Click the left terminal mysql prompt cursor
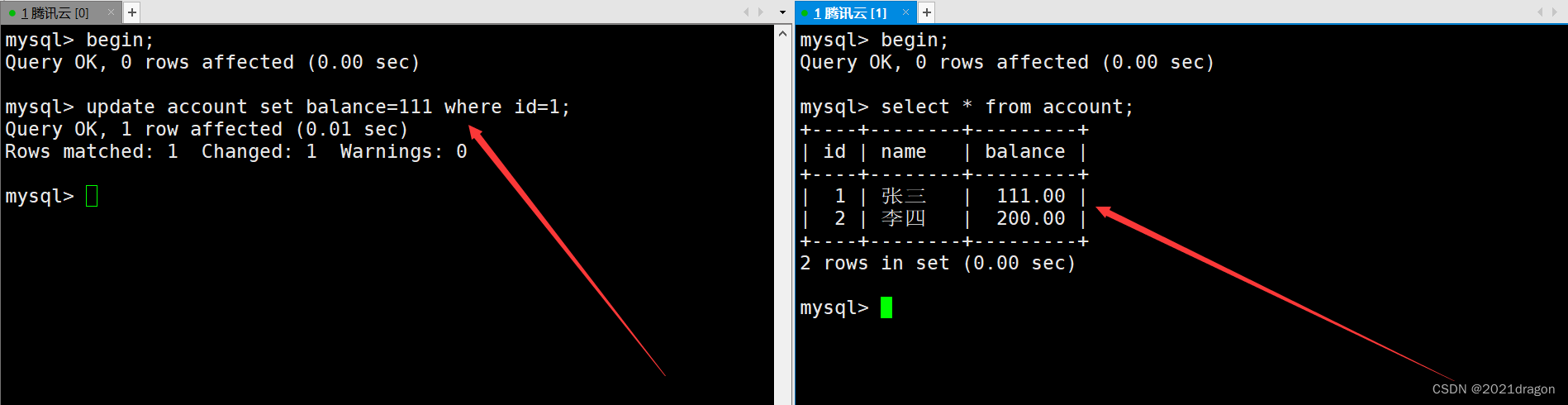This screenshot has height=405, width=1568. pos(92,196)
